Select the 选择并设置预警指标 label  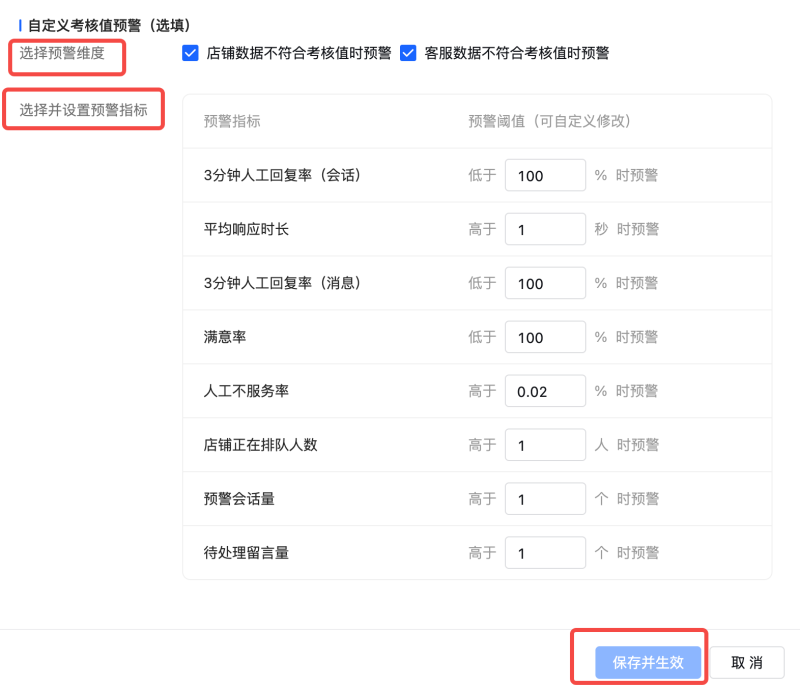[82, 108]
